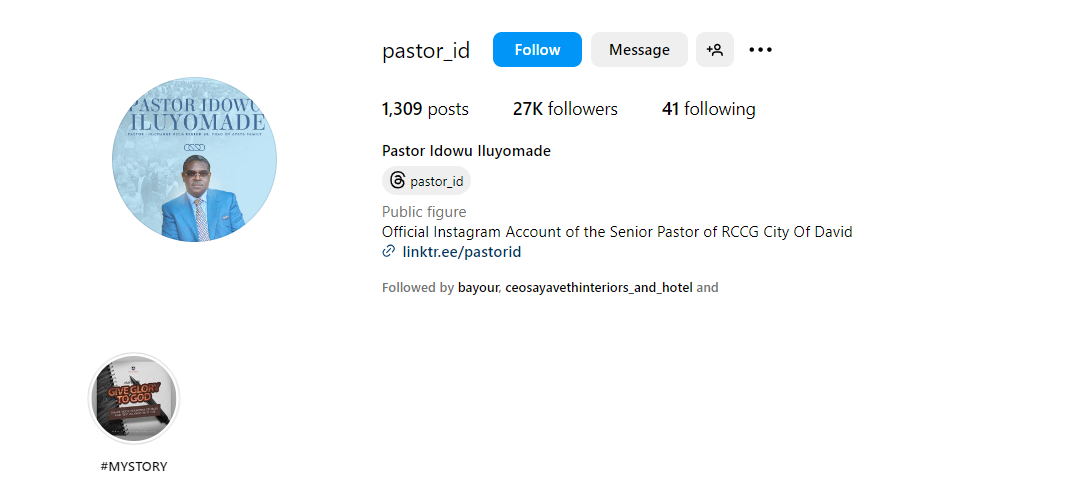
Task: Click the #MYSTORY highlight label
Action: (x=134, y=466)
